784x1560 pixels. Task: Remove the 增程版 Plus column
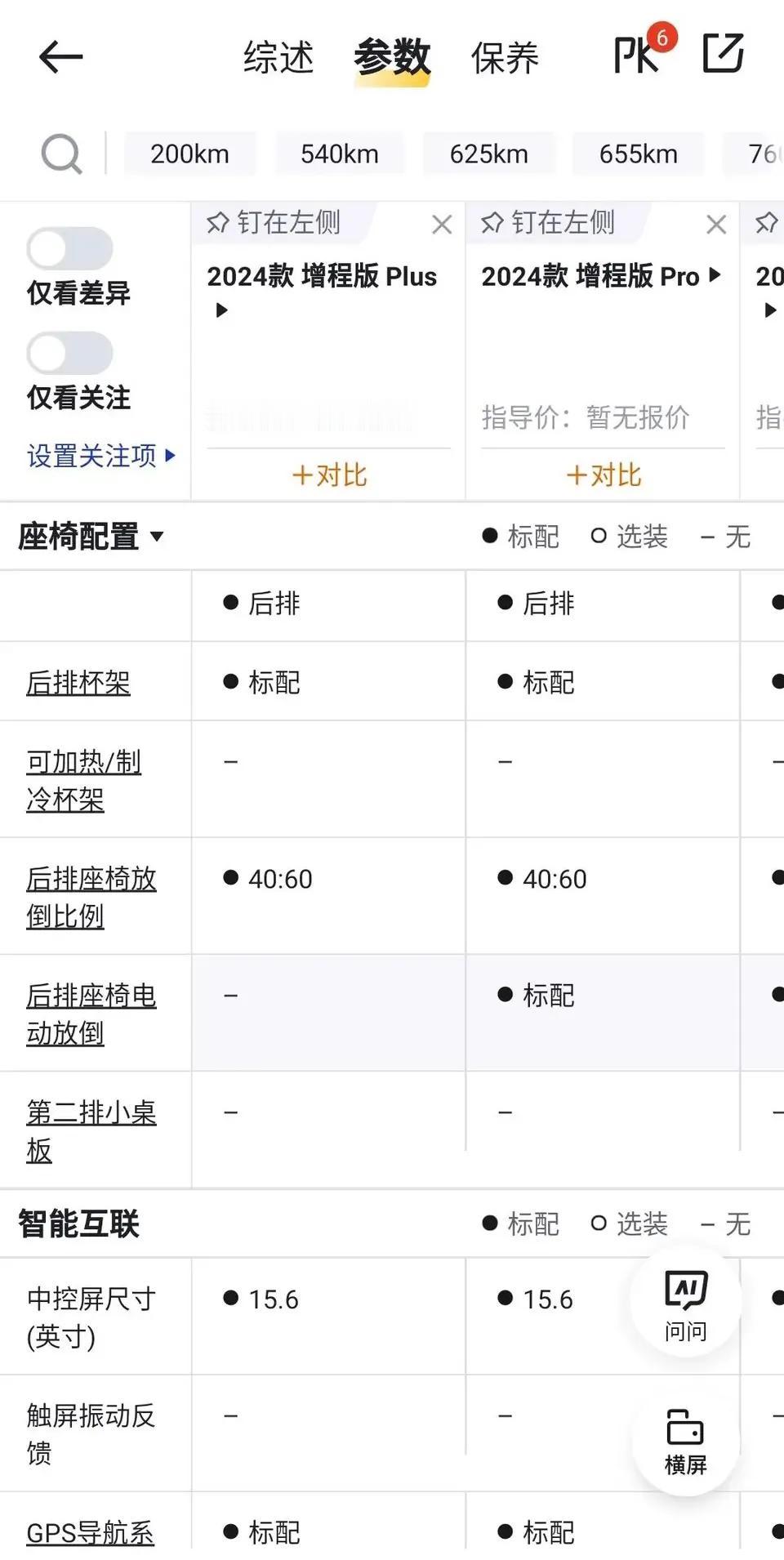click(442, 224)
